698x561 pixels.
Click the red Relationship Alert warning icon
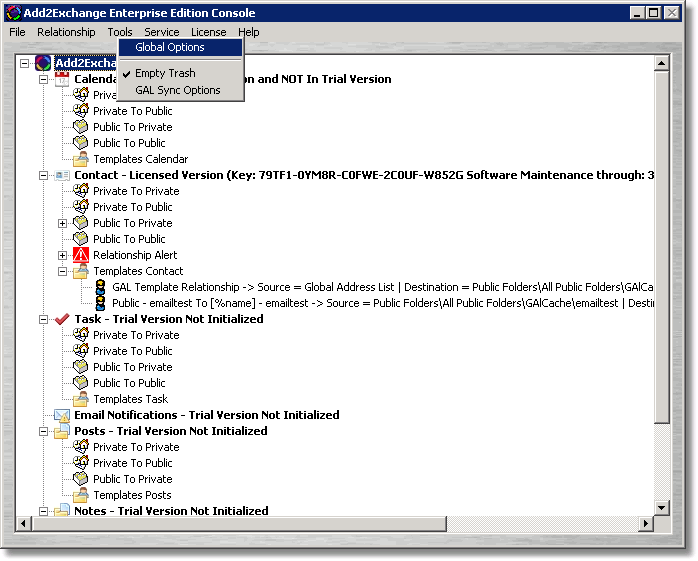tap(81, 255)
